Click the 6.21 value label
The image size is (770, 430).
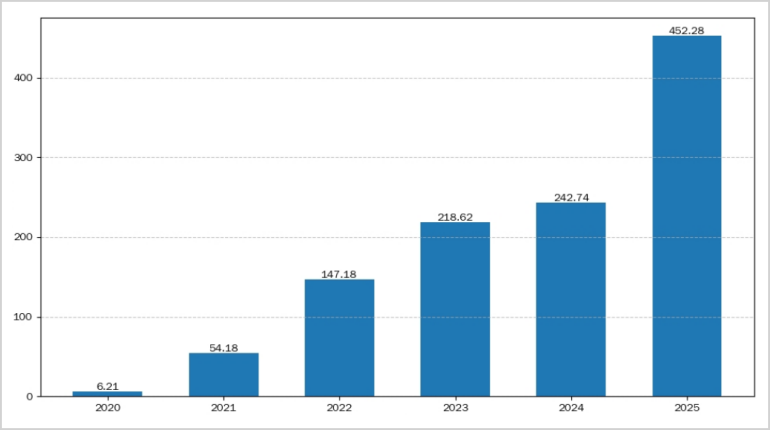pyautogui.click(x=107, y=386)
